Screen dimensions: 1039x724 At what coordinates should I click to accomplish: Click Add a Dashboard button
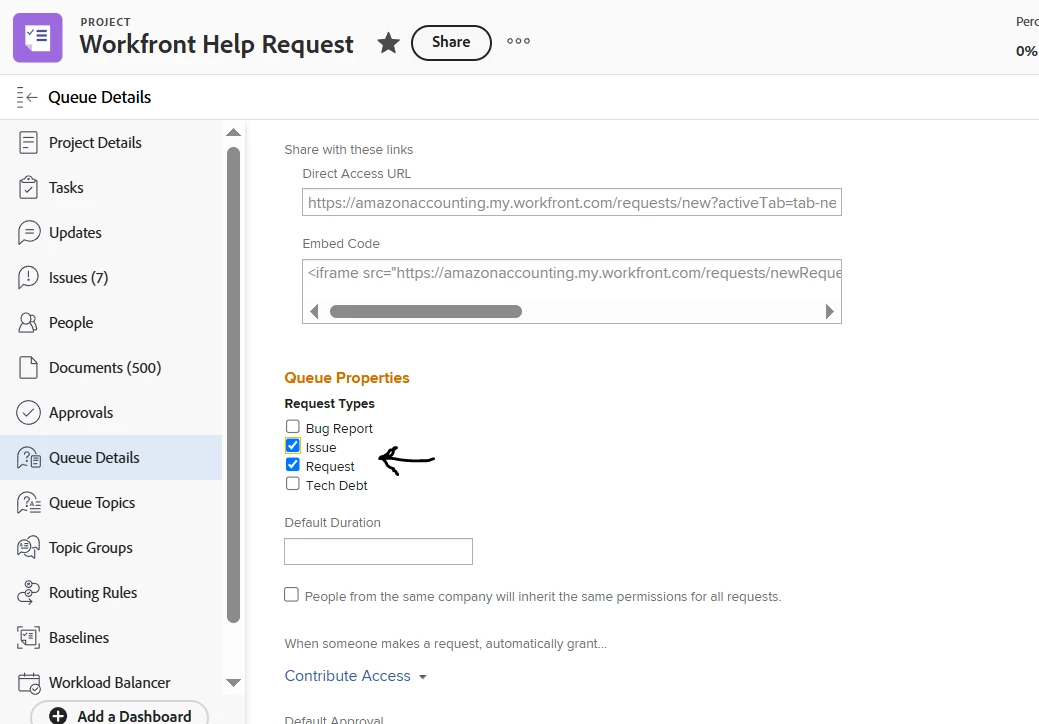tap(119, 714)
